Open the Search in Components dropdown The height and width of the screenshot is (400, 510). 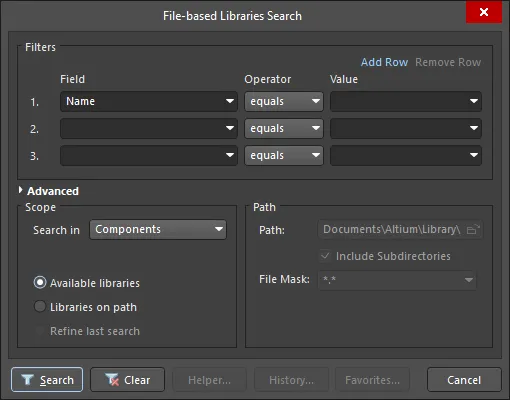158,229
